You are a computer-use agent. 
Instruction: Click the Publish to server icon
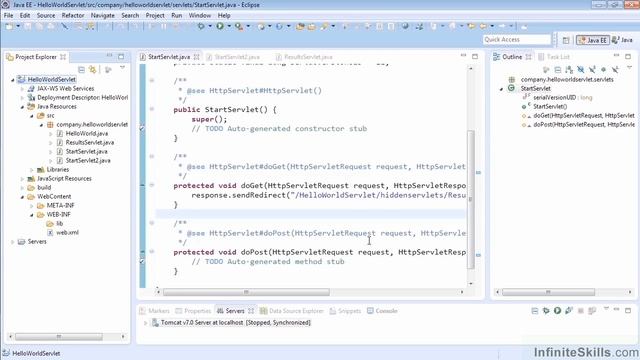pyautogui.click(x=592, y=311)
